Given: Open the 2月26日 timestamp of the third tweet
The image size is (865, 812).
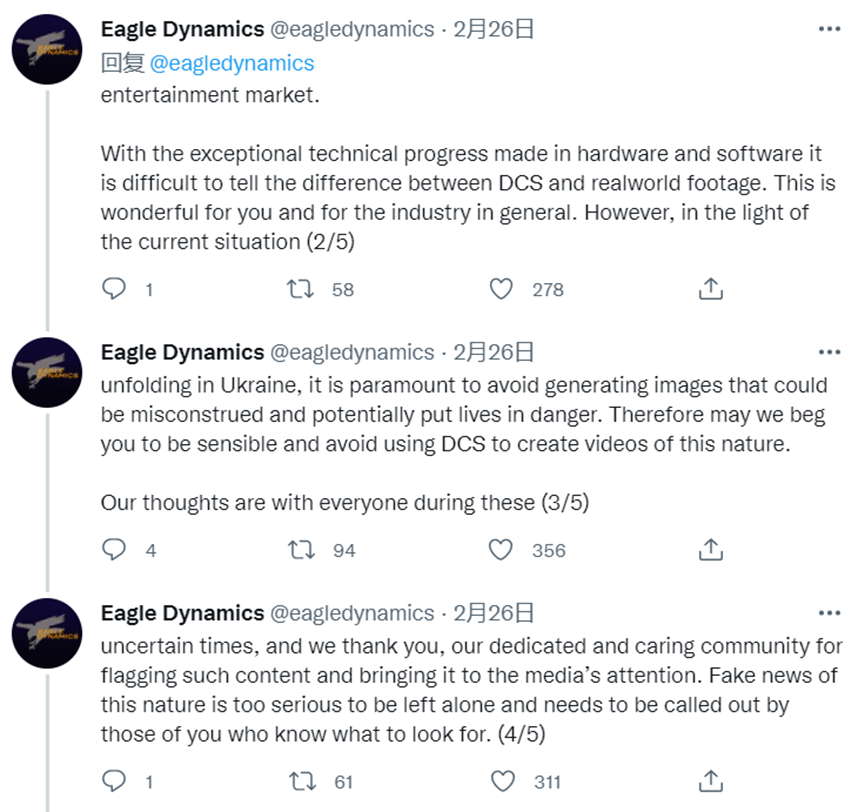Looking at the screenshot, I should click(494, 613).
